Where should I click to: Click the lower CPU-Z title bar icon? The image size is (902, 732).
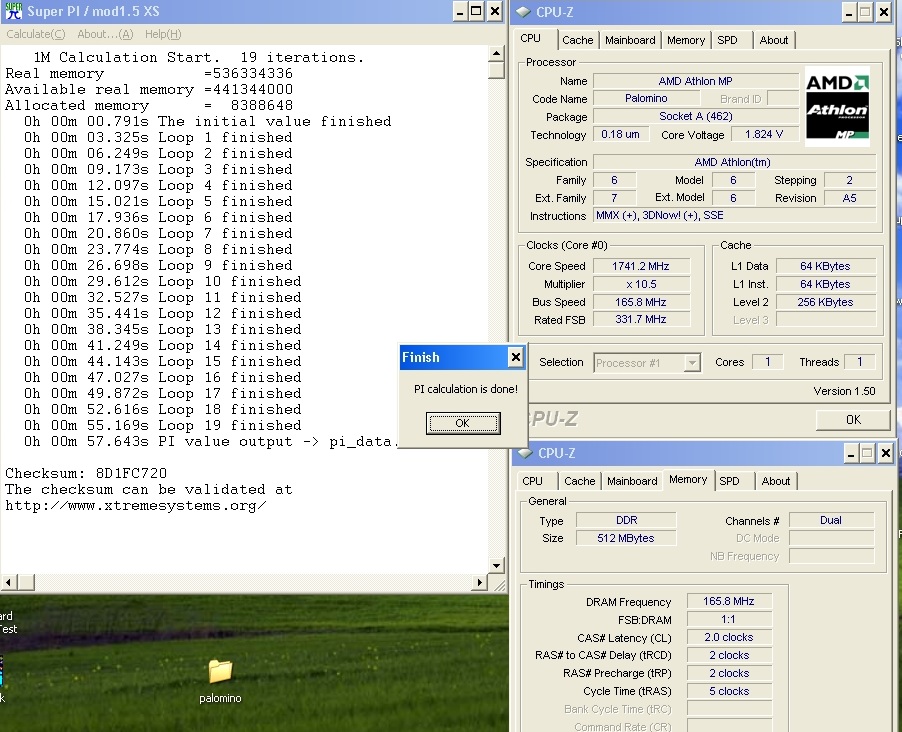(x=526, y=453)
